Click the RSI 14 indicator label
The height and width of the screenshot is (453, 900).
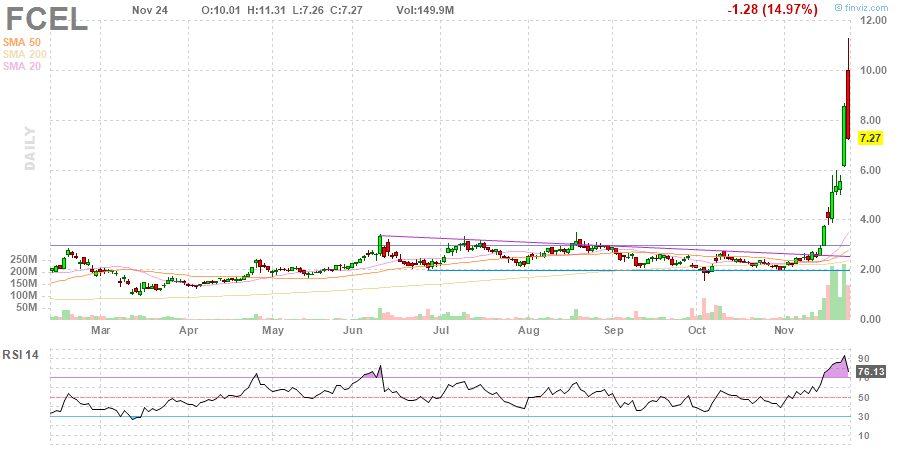point(21,355)
